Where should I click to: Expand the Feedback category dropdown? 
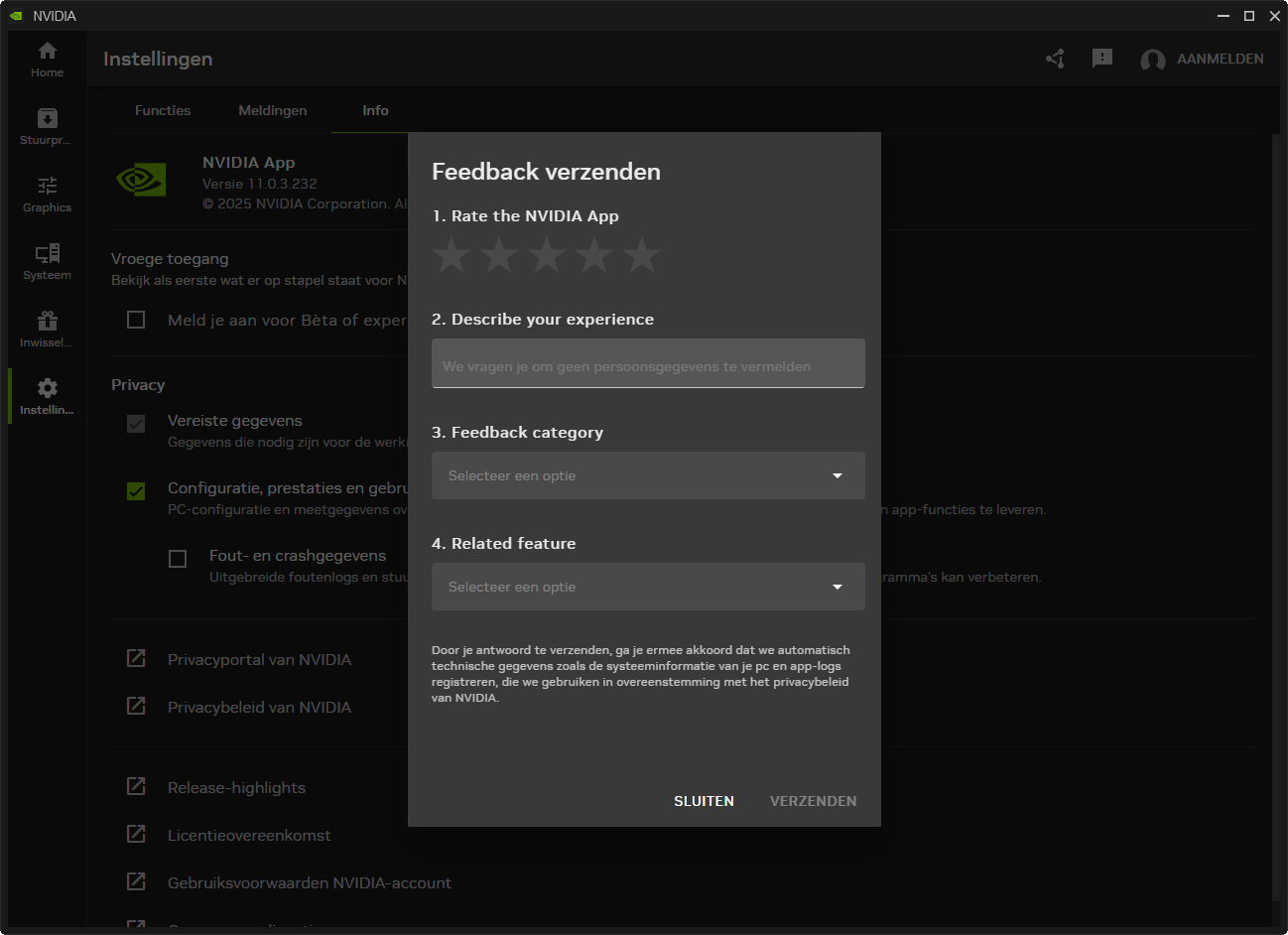tap(648, 475)
